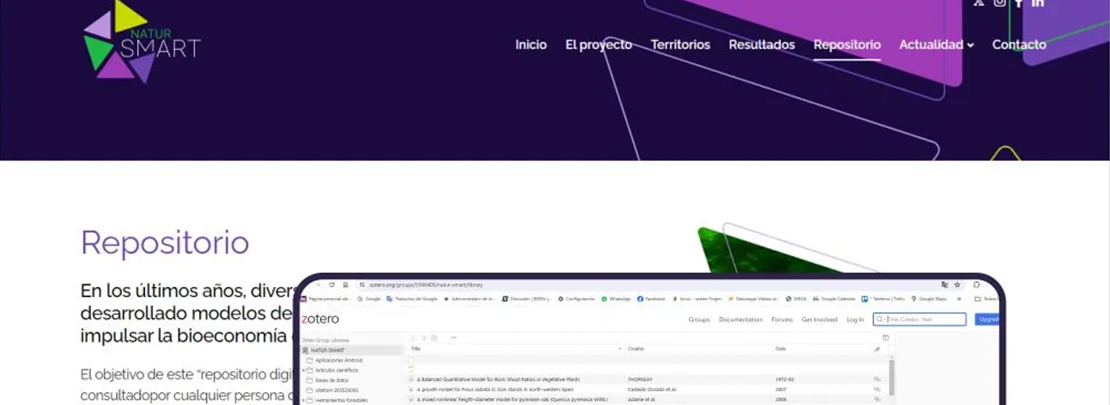Open the Instagram social icon
The width and height of the screenshot is (1110, 405).
coord(999,3)
